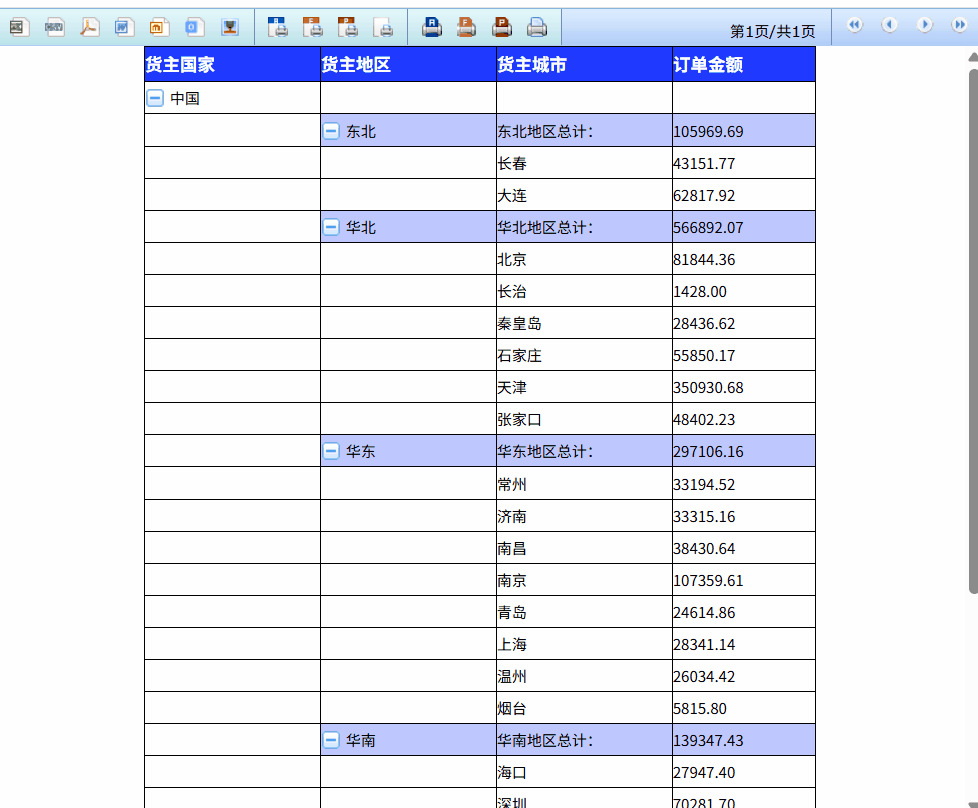Click the blank-page print preview icon
This screenshot has height=808, width=978.
tap(383, 27)
